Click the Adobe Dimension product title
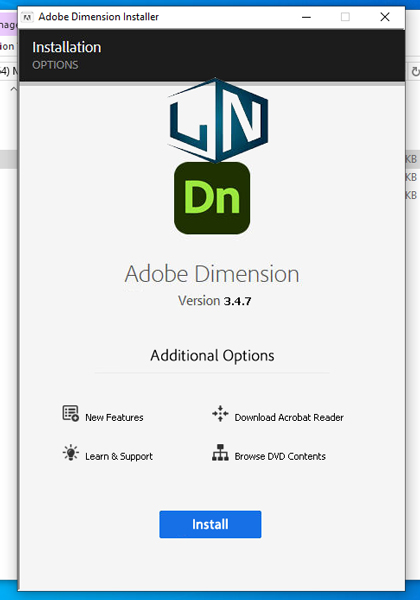This screenshot has height=600, width=420. coord(212,274)
